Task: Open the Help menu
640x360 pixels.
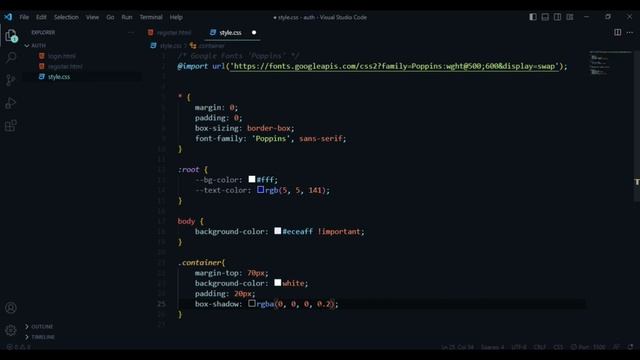Action: 176,17
